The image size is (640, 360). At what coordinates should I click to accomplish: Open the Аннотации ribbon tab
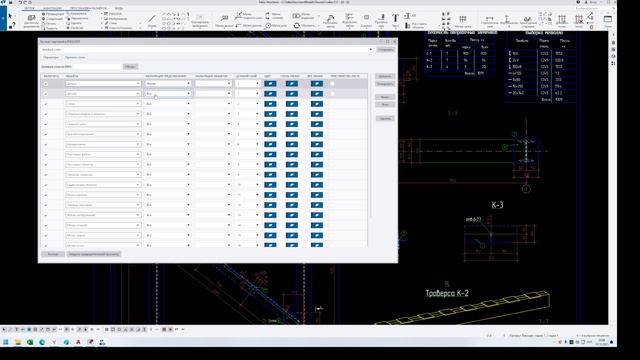[x=52, y=8]
